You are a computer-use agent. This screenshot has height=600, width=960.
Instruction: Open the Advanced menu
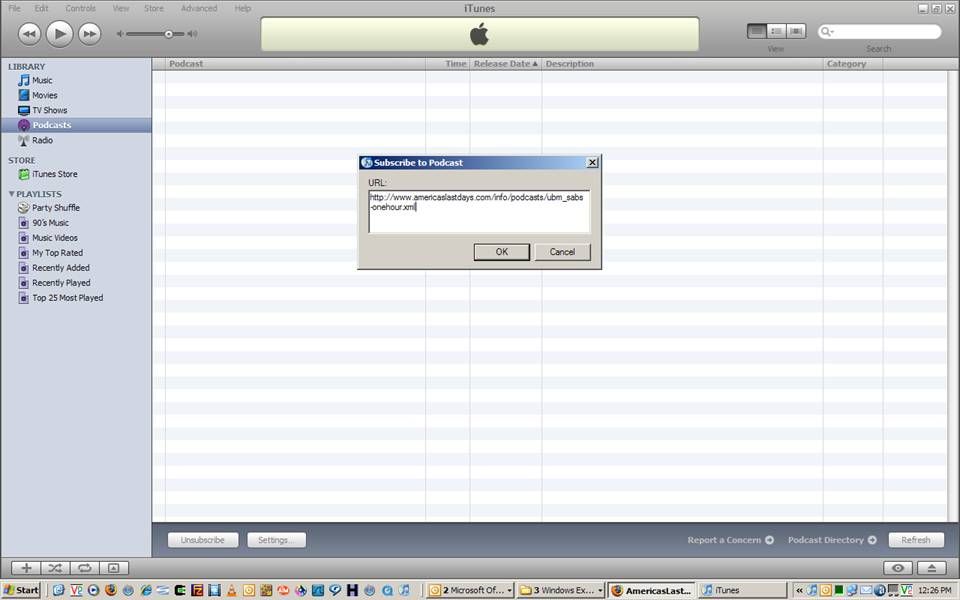pyautogui.click(x=199, y=9)
